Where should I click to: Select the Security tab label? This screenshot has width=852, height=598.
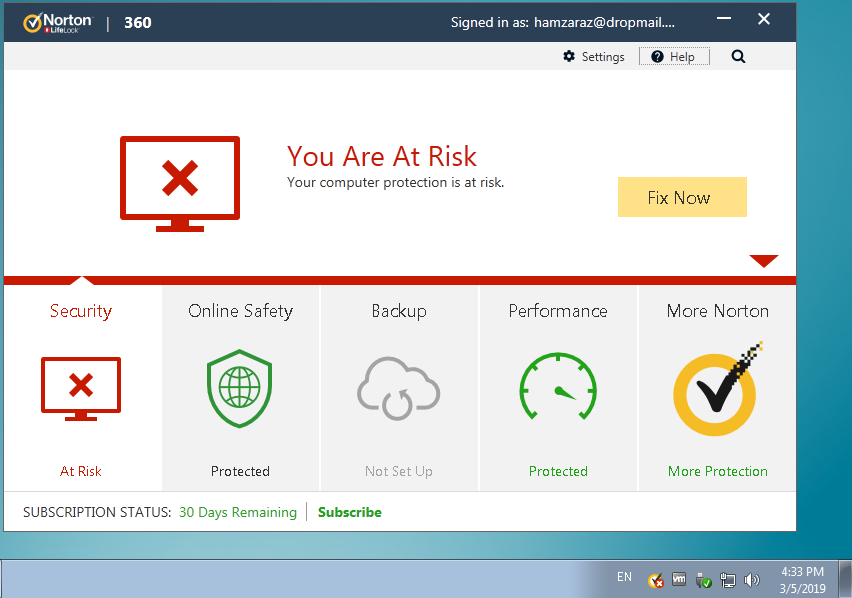81,311
